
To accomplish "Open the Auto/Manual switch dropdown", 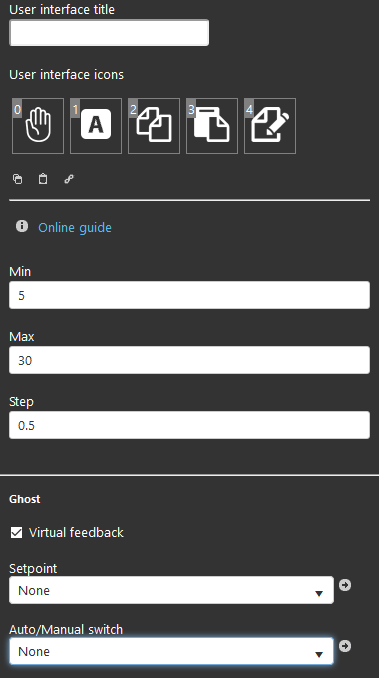I will coord(171,651).
